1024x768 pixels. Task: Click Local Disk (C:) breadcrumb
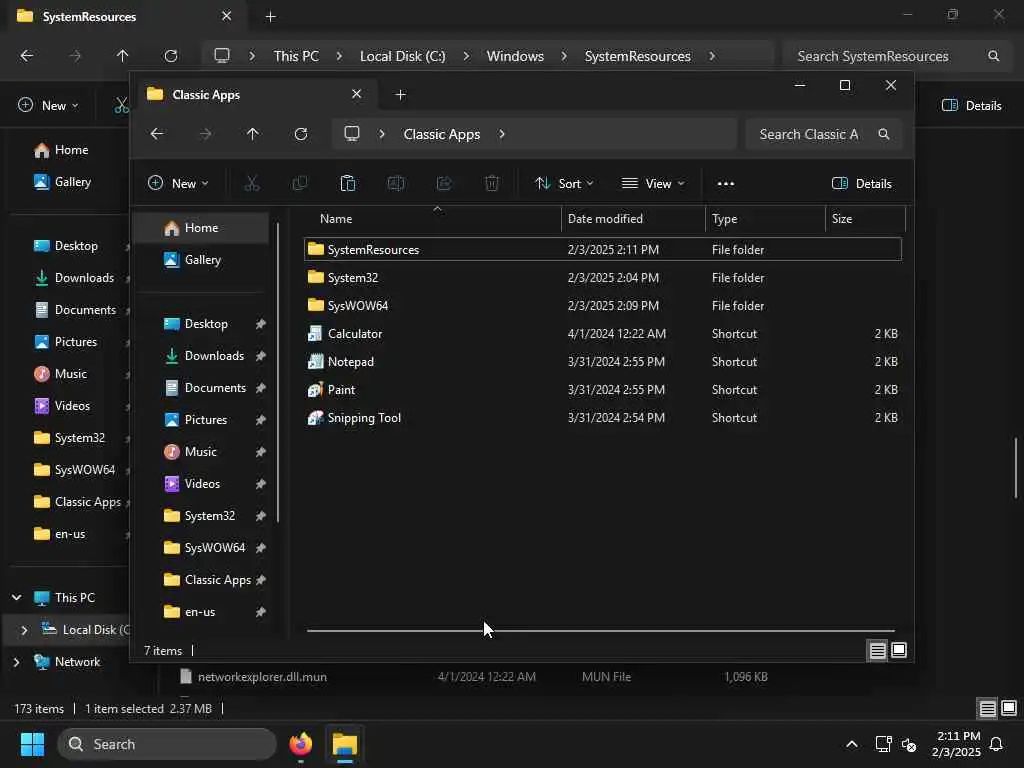[x=402, y=56]
